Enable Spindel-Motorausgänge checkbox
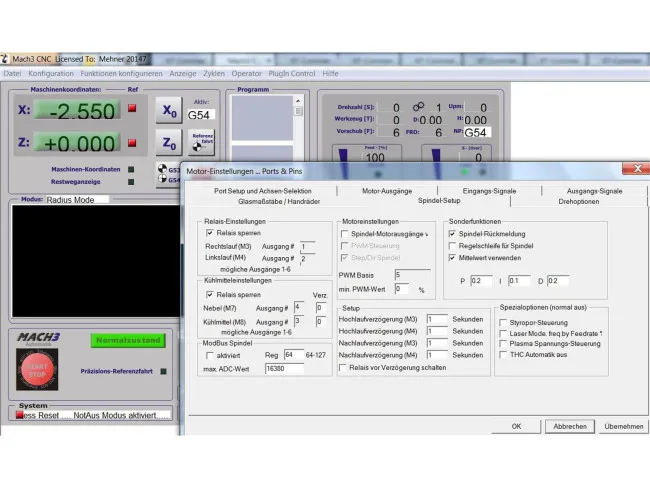The height and width of the screenshot is (488, 650). tap(344, 234)
